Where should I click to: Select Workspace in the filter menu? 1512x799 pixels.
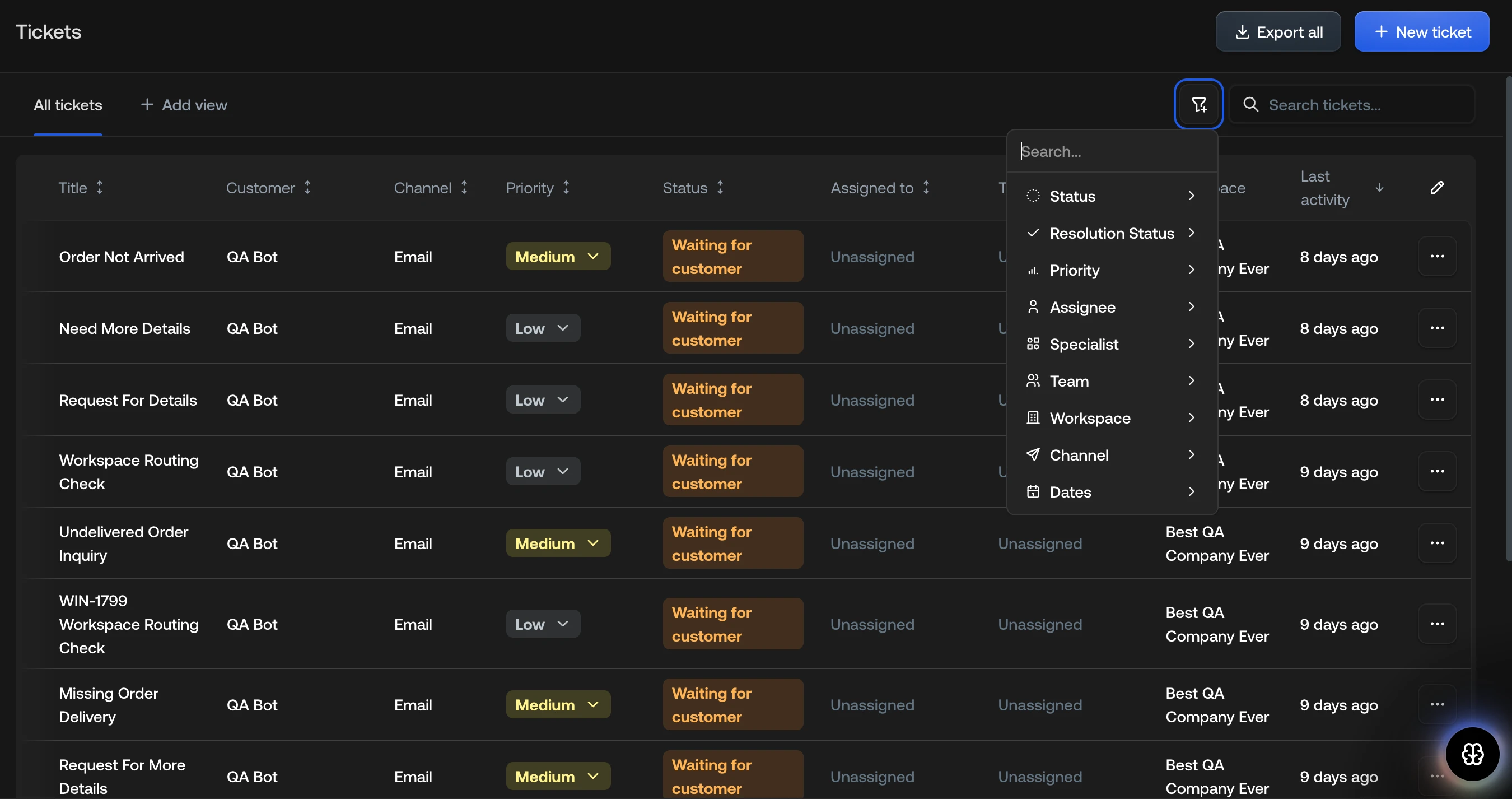(1112, 418)
